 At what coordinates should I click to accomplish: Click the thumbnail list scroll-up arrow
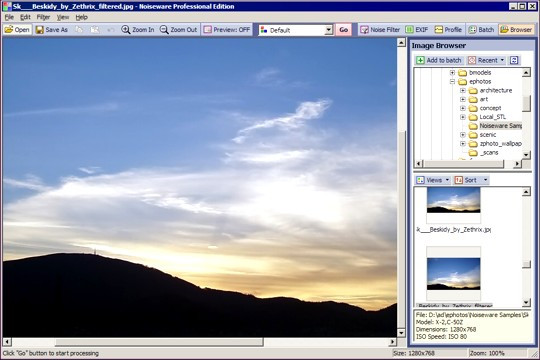click(x=526, y=192)
